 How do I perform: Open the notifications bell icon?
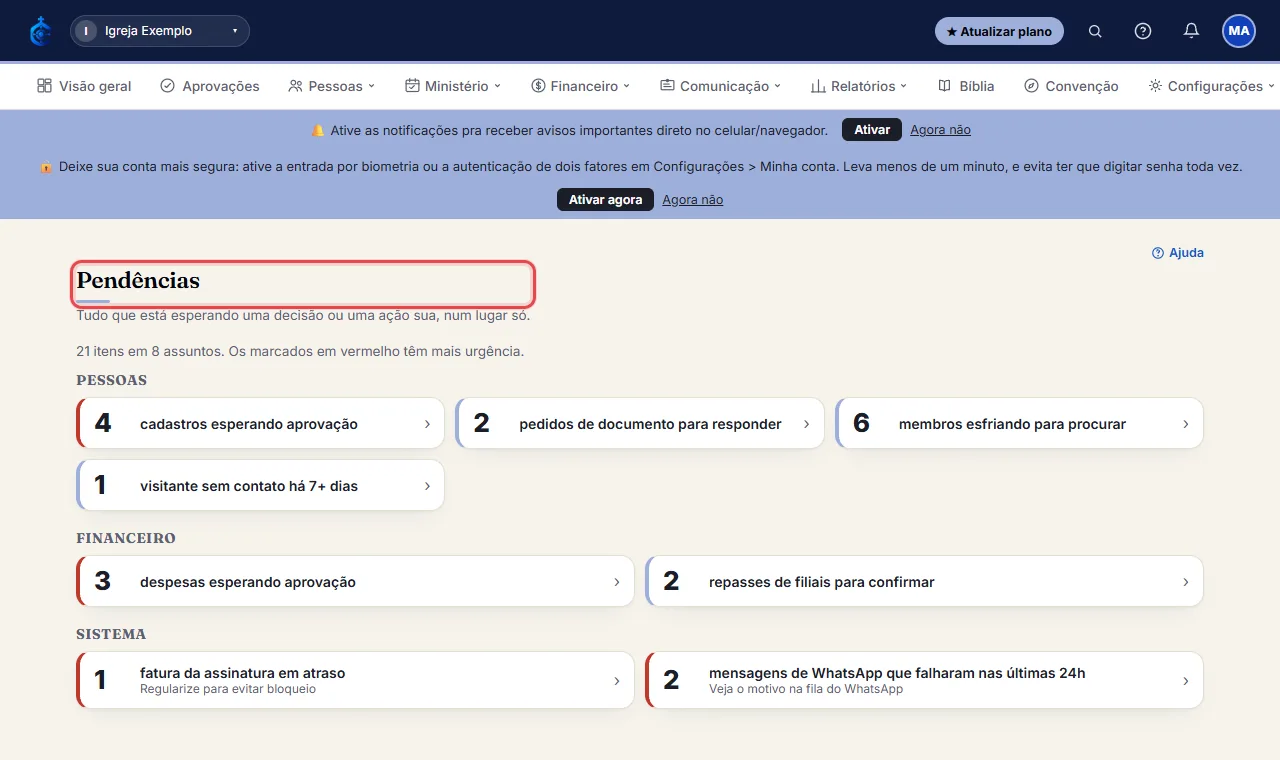point(1191,31)
